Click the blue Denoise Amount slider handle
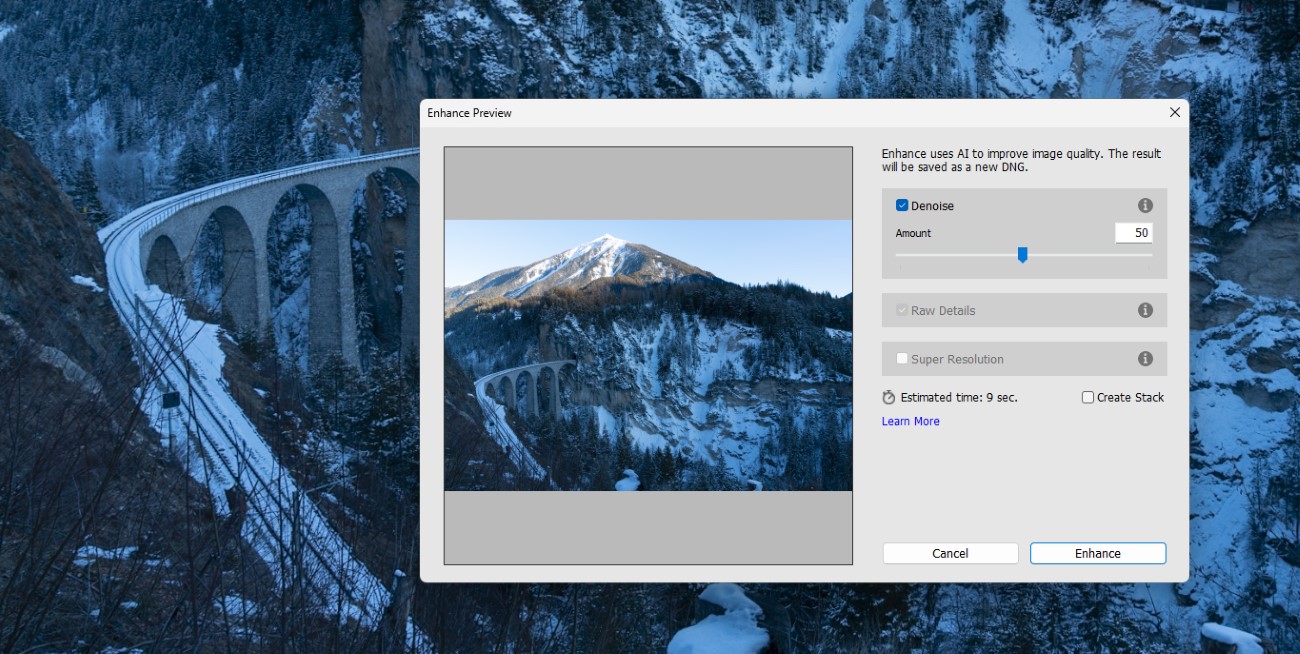 tap(1022, 256)
